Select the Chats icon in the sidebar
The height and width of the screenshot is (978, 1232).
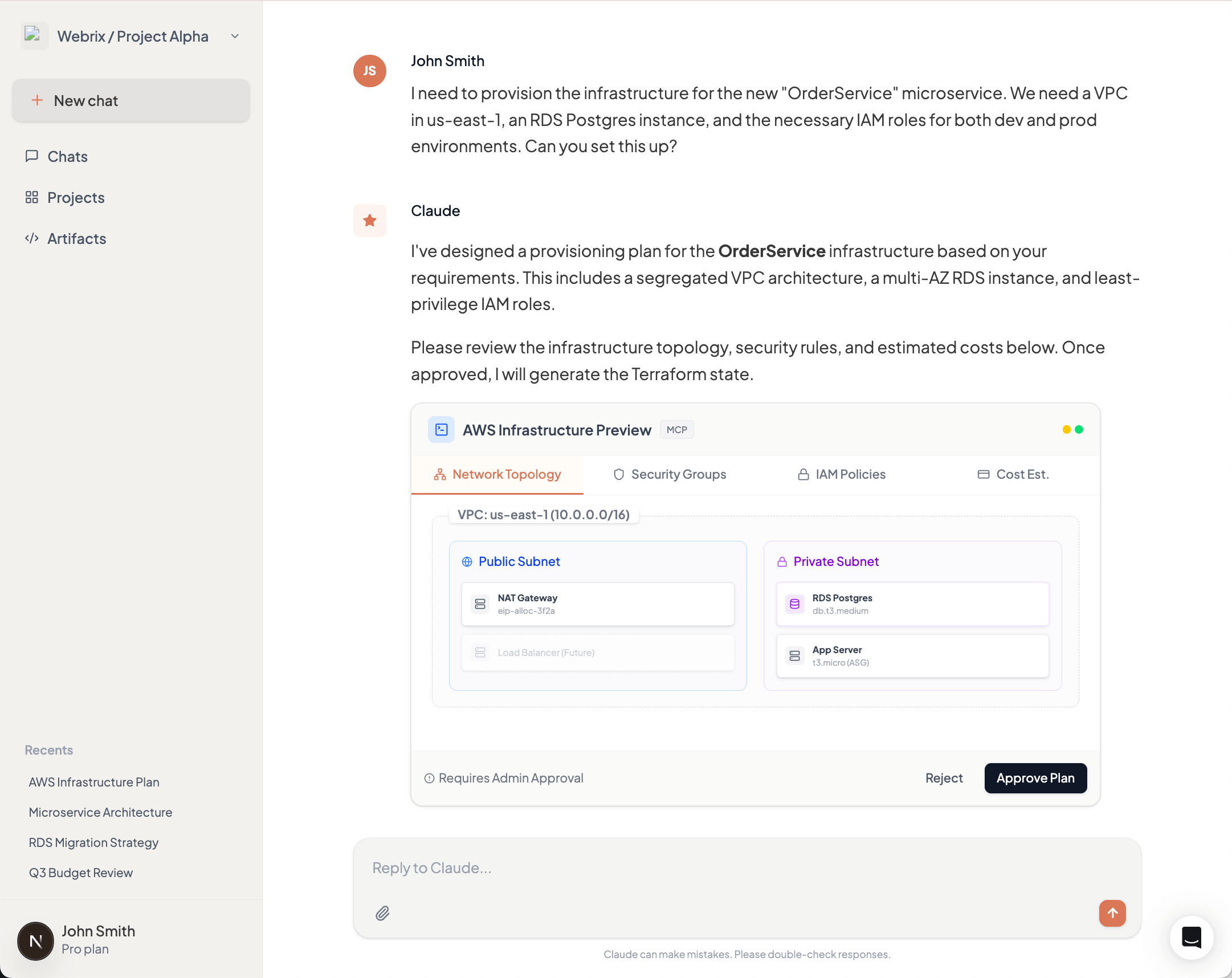click(x=32, y=156)
